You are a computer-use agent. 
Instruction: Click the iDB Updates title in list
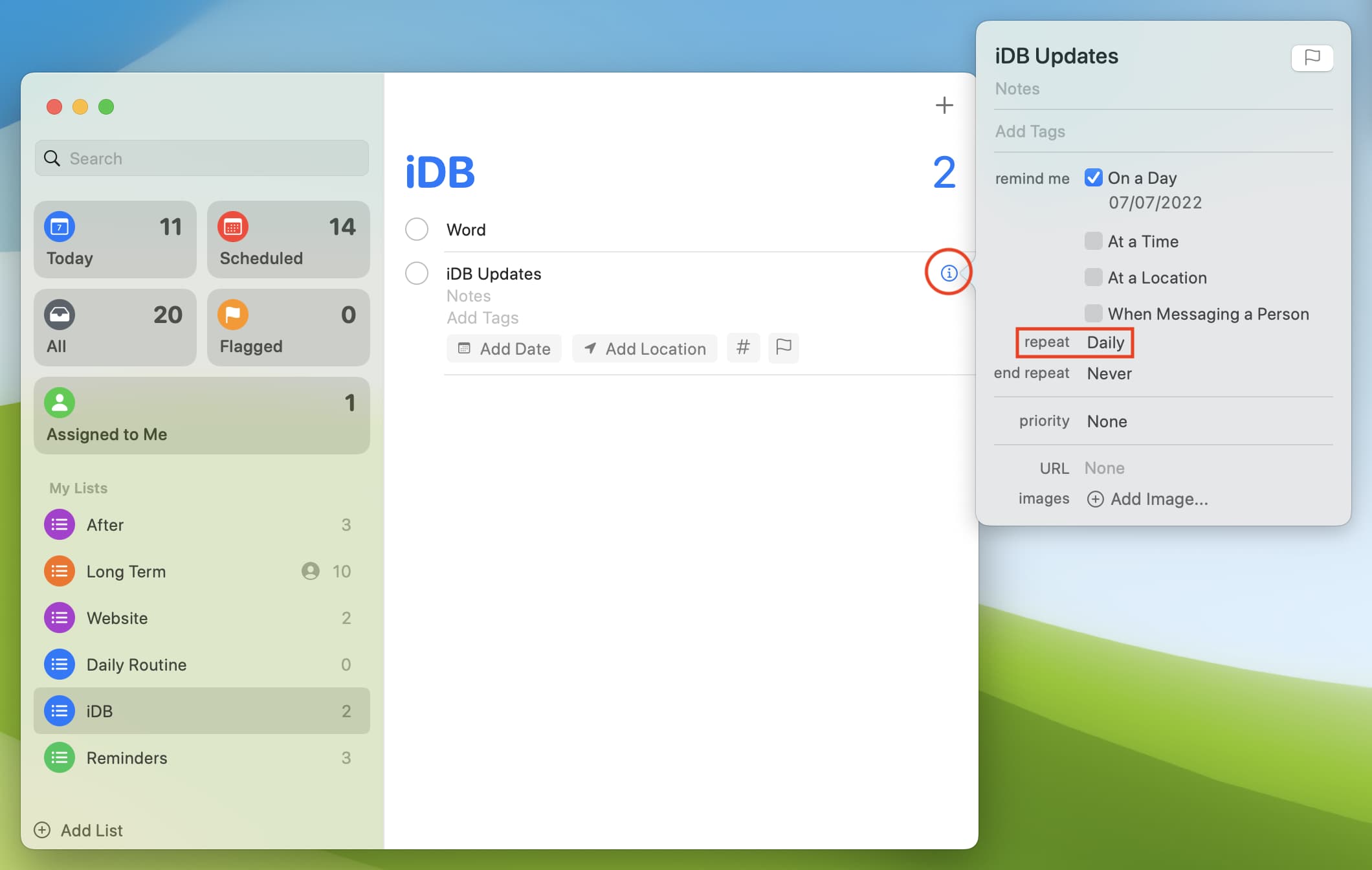tap(494, 274)
